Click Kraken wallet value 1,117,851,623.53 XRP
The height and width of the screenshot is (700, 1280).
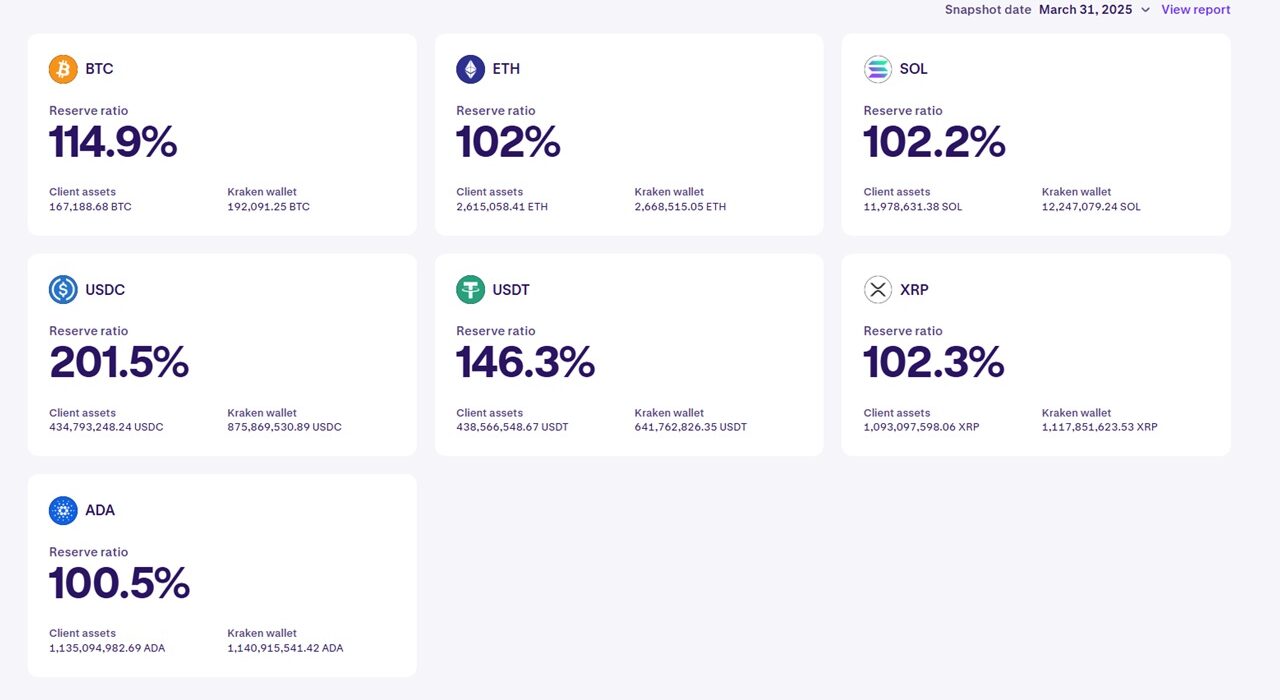click(1100, 427)
